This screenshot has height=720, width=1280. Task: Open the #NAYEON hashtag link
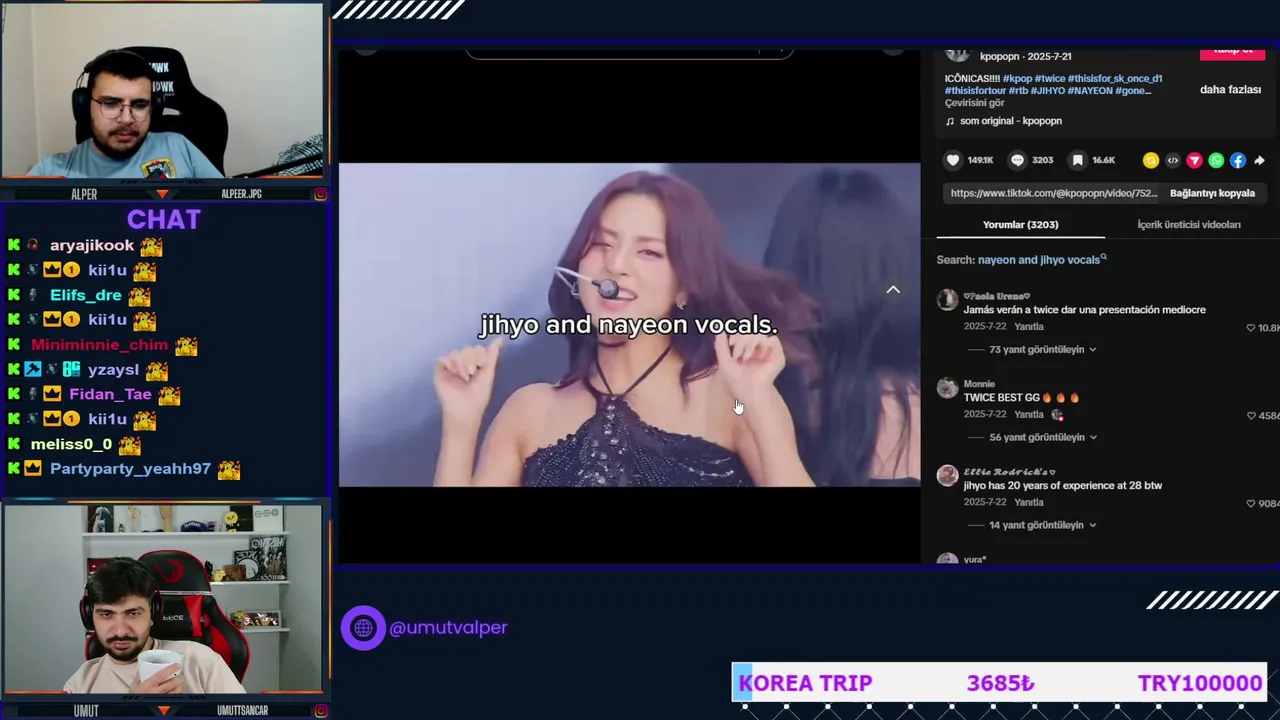point(1090,91)
